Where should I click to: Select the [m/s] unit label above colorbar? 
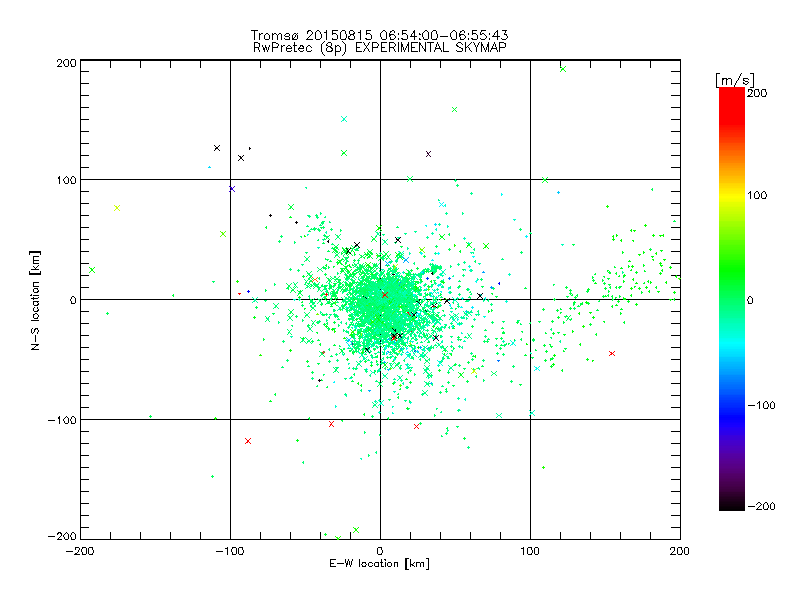(735, 80)
